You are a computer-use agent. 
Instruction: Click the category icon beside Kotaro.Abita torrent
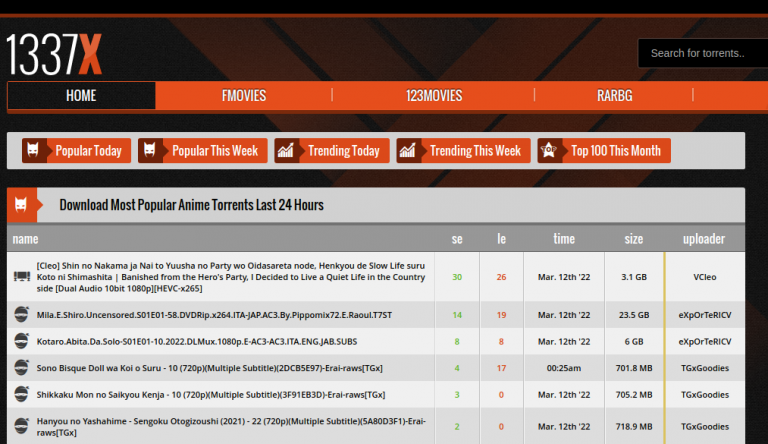(21, 341)
